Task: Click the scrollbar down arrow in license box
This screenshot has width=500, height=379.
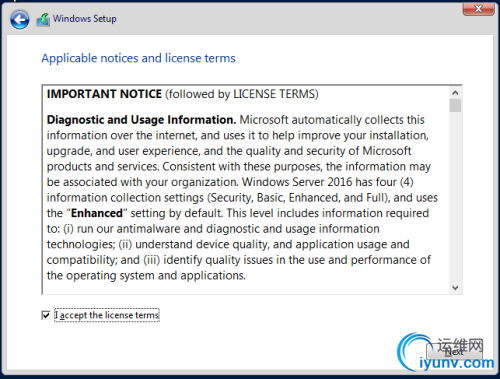Action: click(x=455, y=288)
